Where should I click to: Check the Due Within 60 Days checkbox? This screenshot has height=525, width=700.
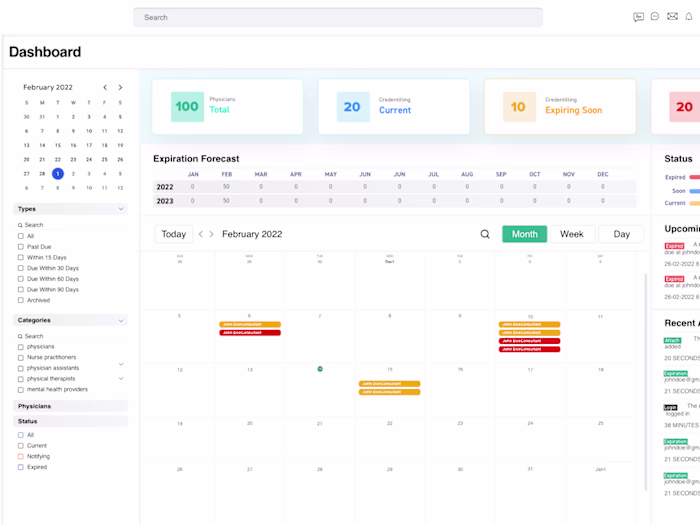(x=21, y=279)
